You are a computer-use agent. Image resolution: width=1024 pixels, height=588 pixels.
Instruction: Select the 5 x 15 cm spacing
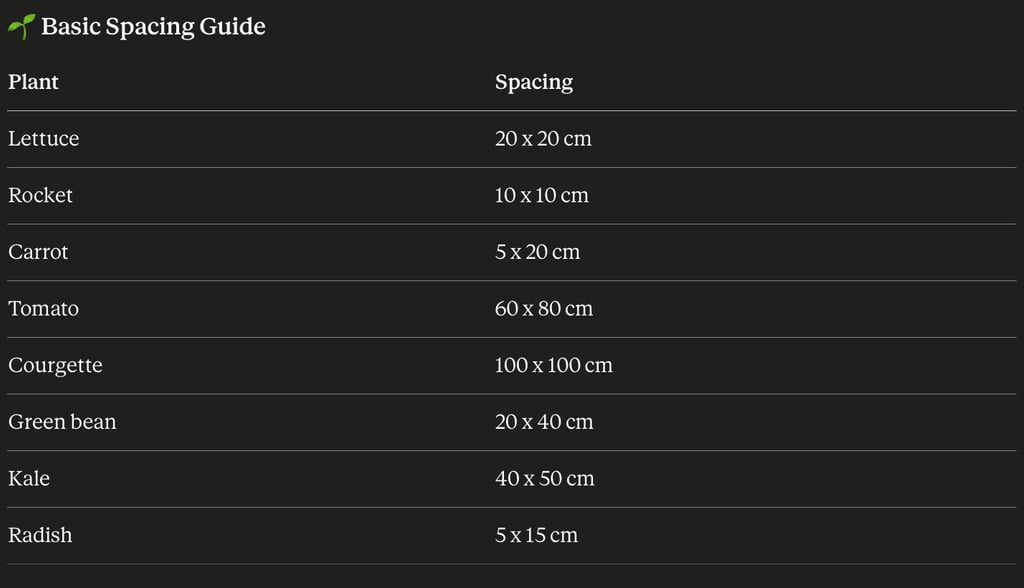coord(536,536)
